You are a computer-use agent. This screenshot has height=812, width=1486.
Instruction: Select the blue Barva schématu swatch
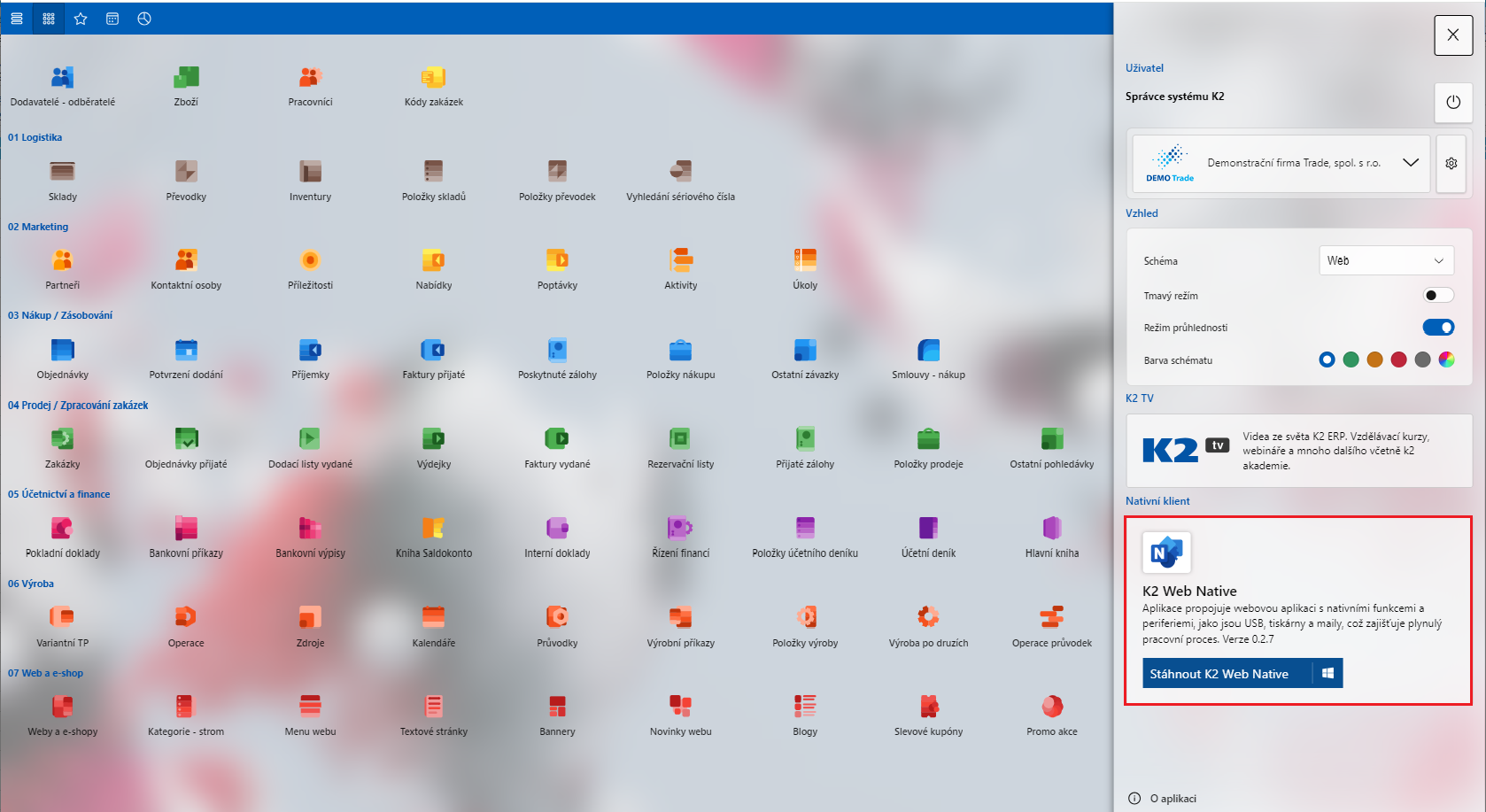pyautogui.click(x=1327, y=360)
